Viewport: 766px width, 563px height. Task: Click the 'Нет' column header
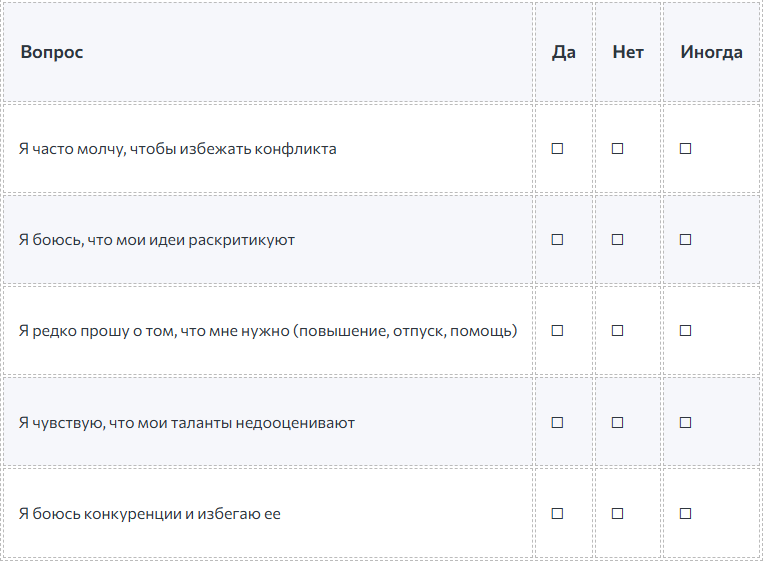click(x=628, y=52)
